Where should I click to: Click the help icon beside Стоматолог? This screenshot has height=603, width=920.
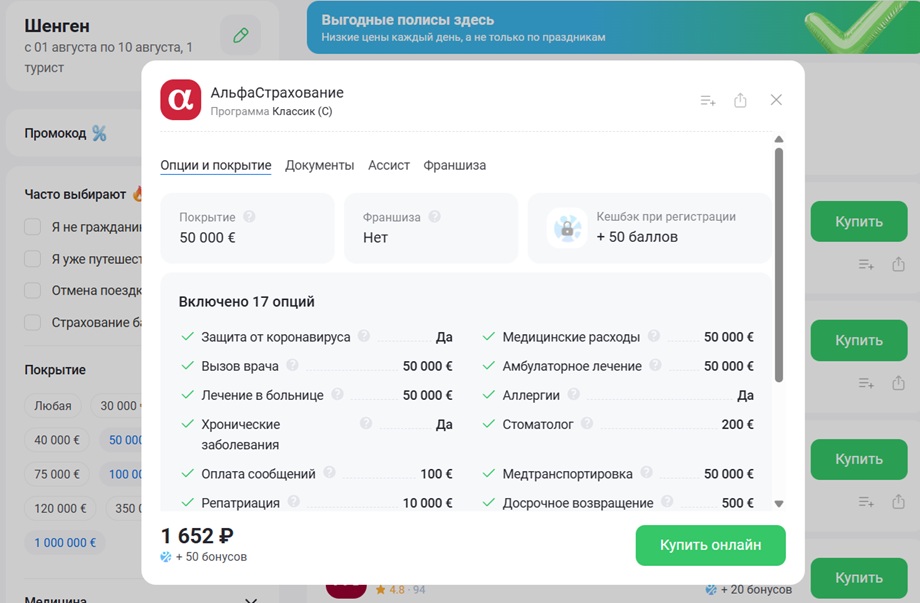(x=587, y=423)
